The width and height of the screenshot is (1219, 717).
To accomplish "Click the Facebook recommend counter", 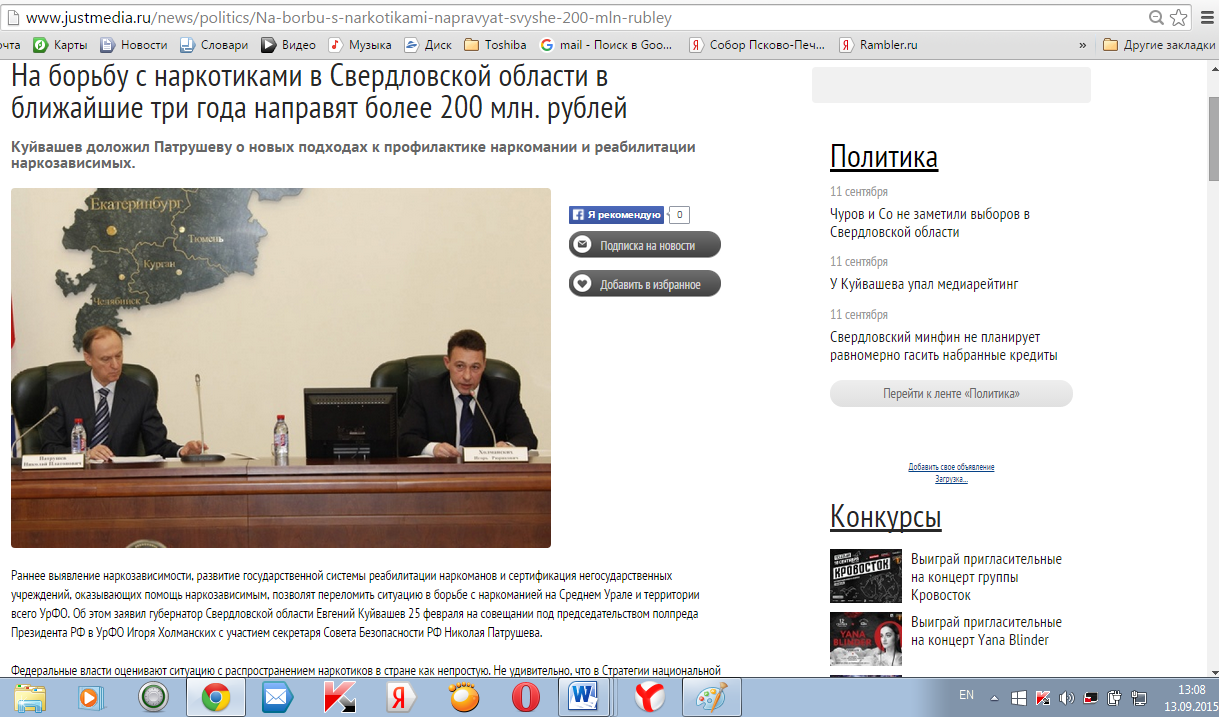I will [679, 214].
